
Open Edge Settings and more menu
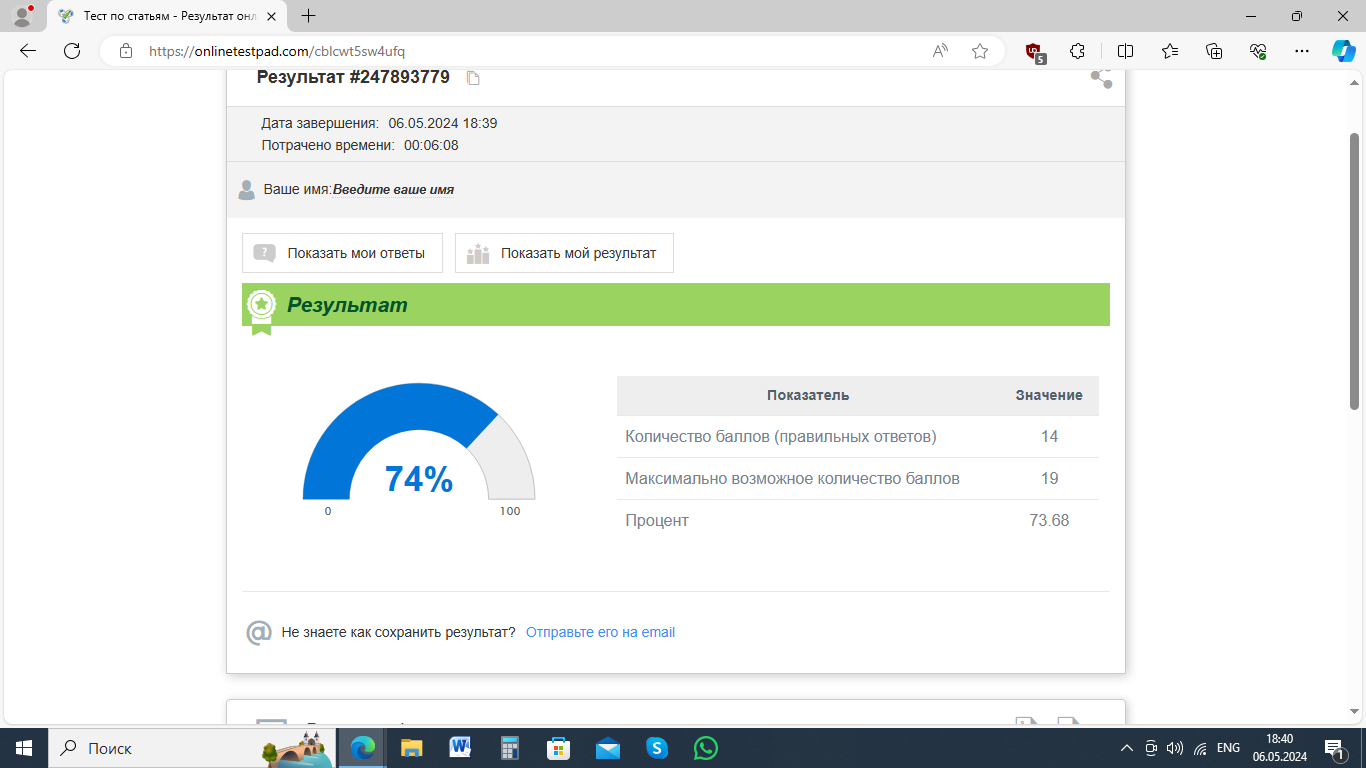coord(1301,51)
